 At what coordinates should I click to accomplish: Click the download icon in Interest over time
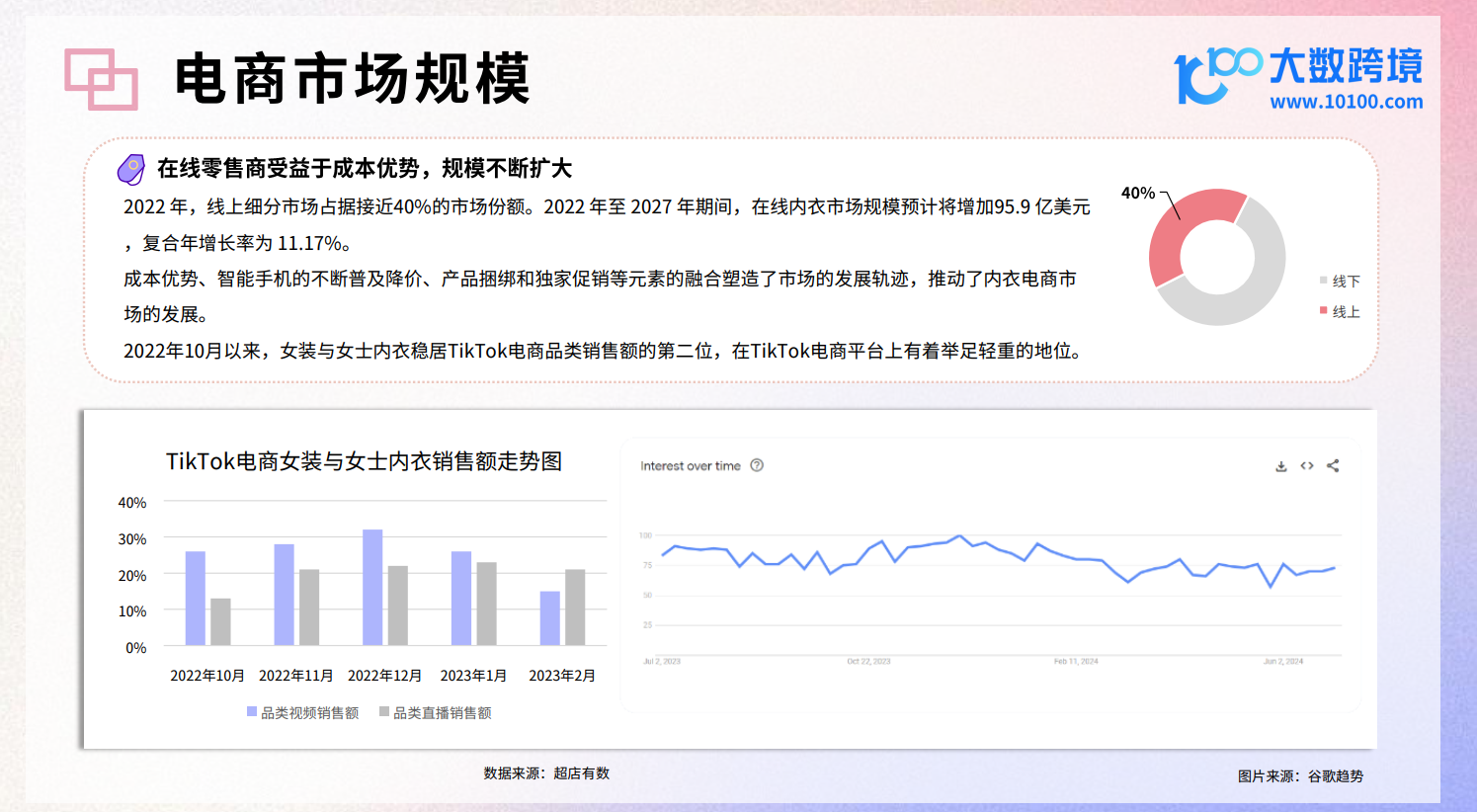click(x=1281, y=466)
